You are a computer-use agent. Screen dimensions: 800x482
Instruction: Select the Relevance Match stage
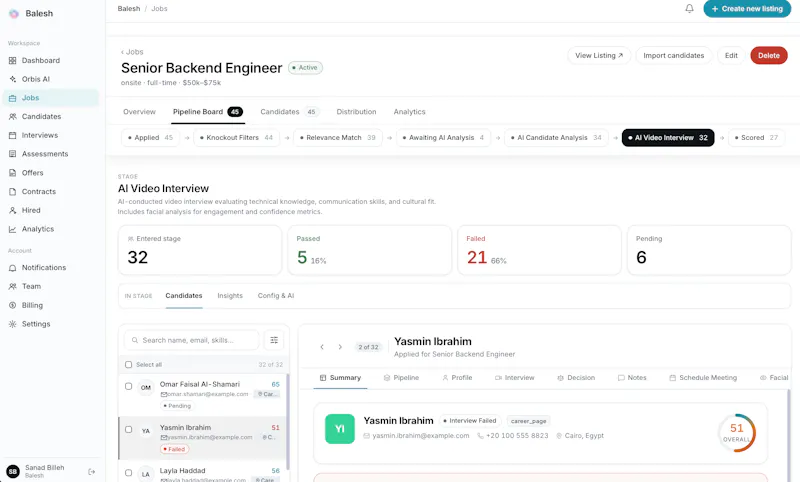[338, 138]
